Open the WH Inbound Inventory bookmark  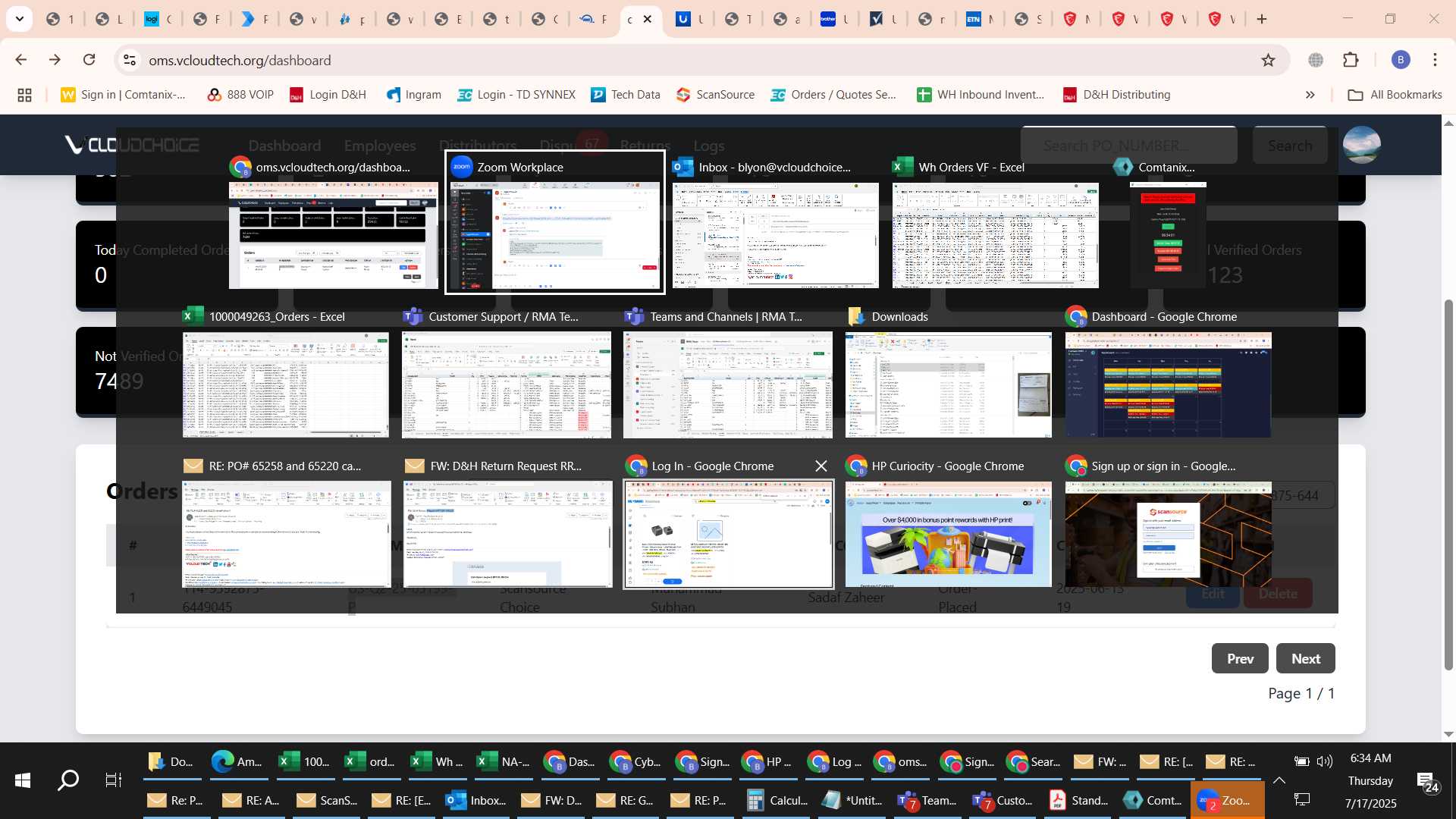[981, 95]
